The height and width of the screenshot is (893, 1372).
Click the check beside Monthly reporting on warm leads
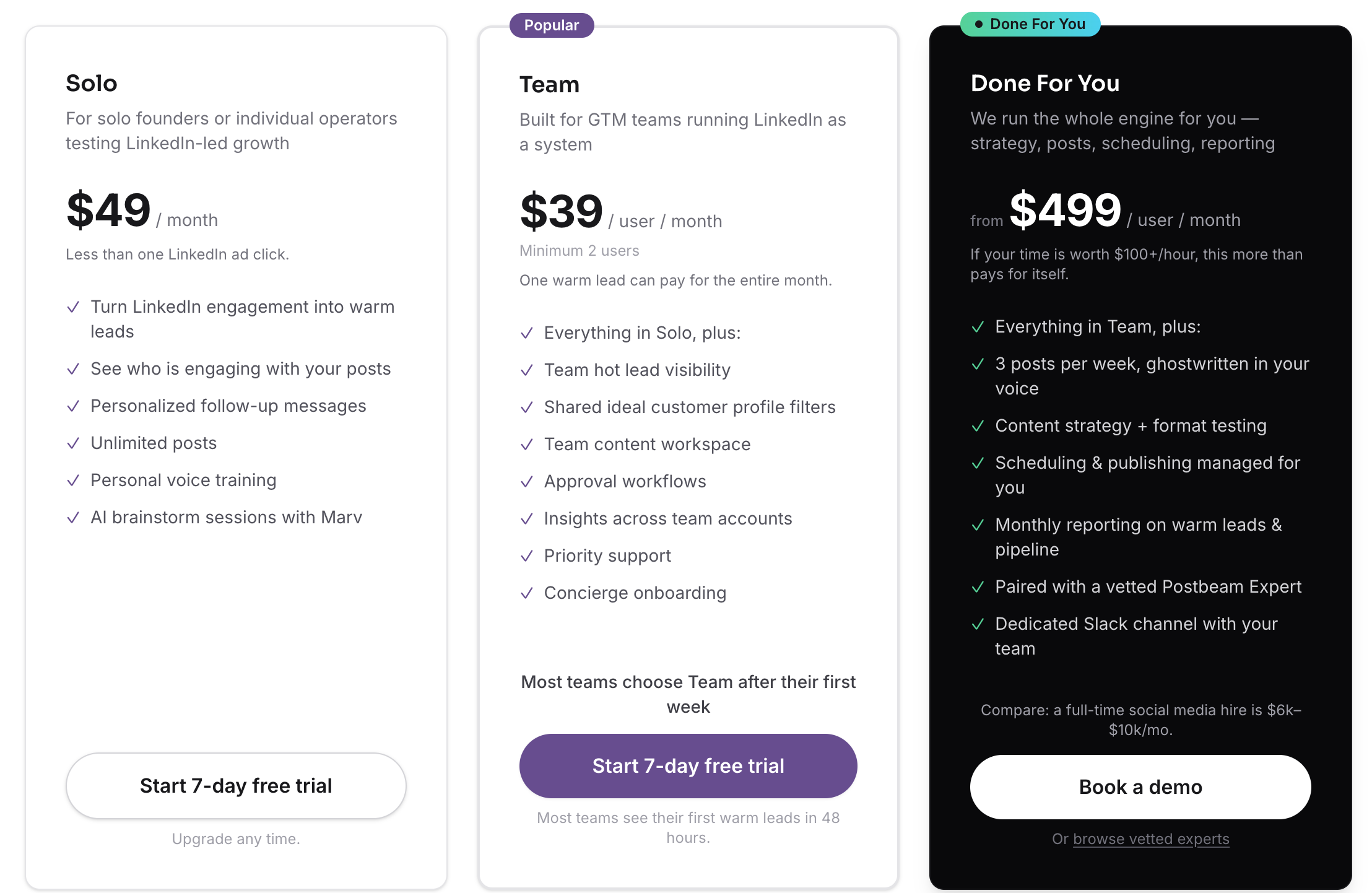[979, 525]
